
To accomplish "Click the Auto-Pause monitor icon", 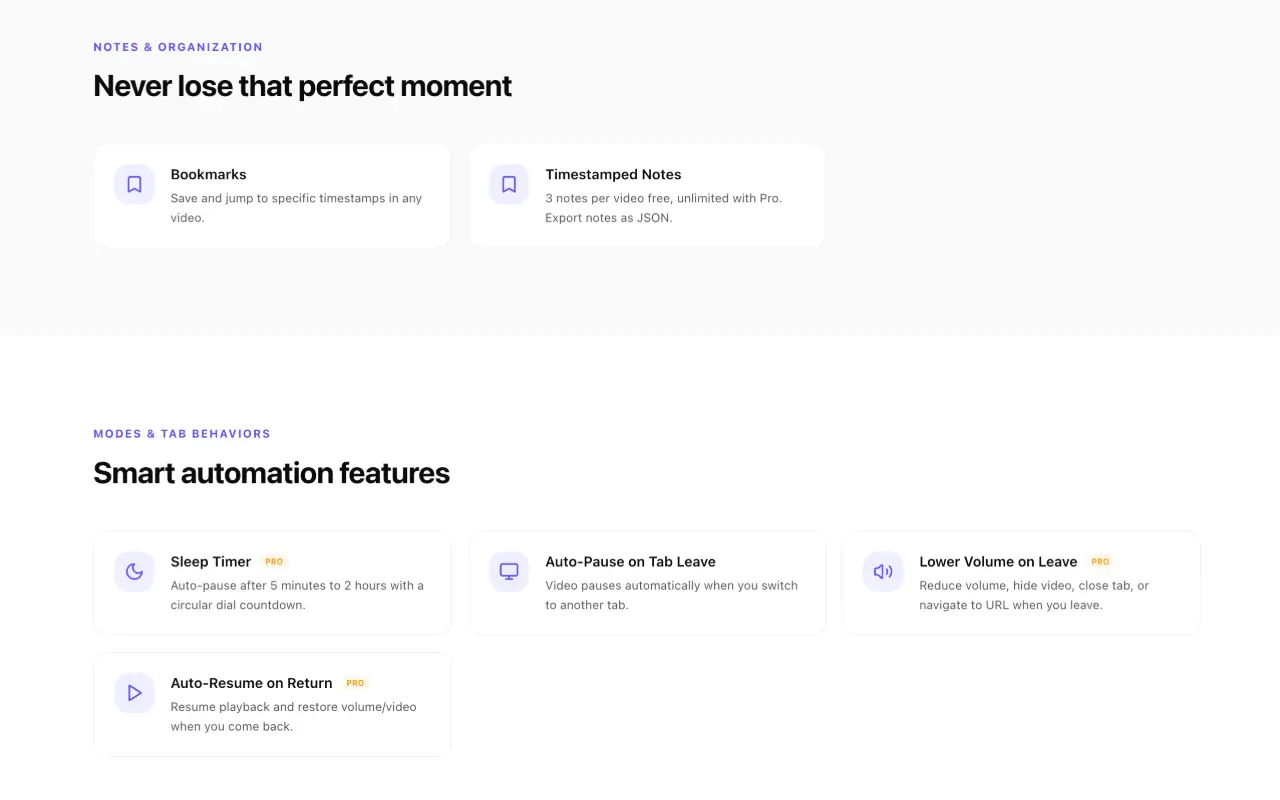I will coord(509,572).
